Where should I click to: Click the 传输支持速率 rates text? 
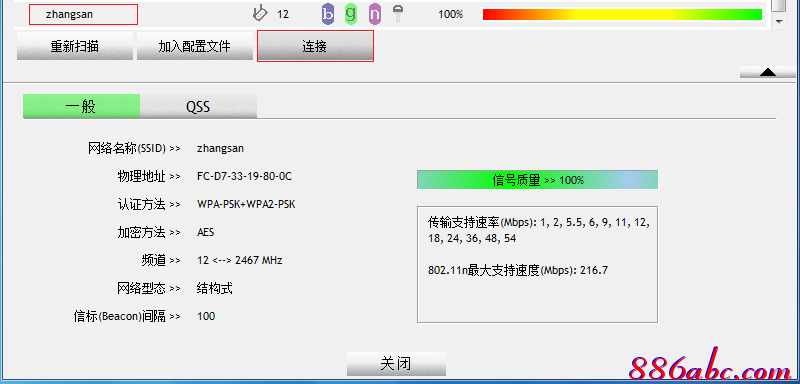click(x=539, y=230)
